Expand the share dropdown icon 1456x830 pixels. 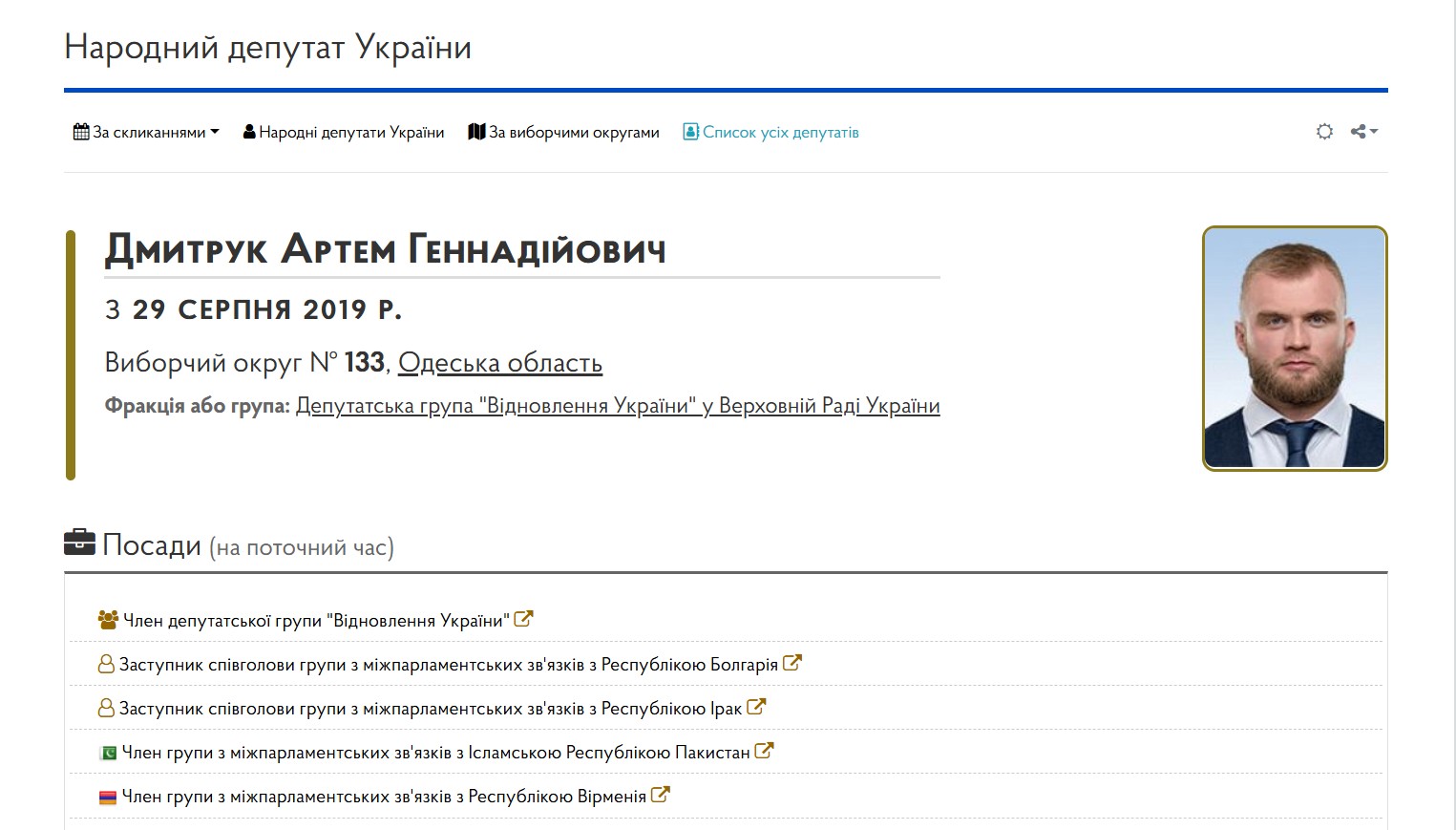click(1364, 132)
